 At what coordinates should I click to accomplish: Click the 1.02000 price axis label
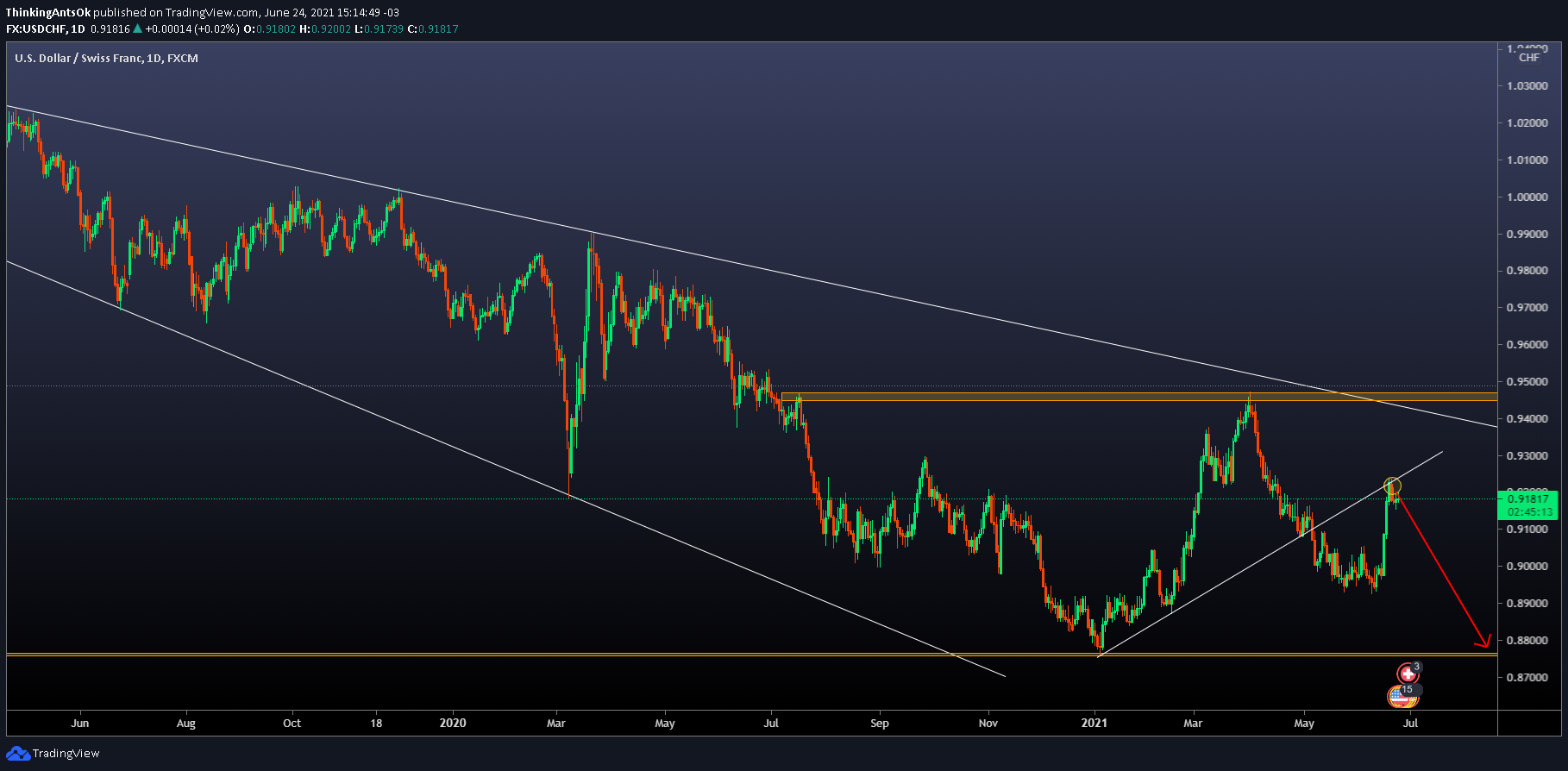[1527, 123]
